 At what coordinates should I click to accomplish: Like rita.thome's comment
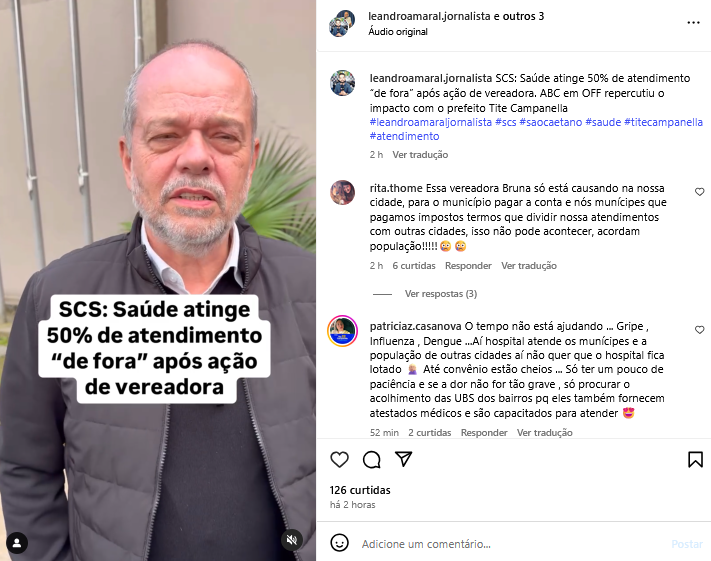(x=699, y=192)
